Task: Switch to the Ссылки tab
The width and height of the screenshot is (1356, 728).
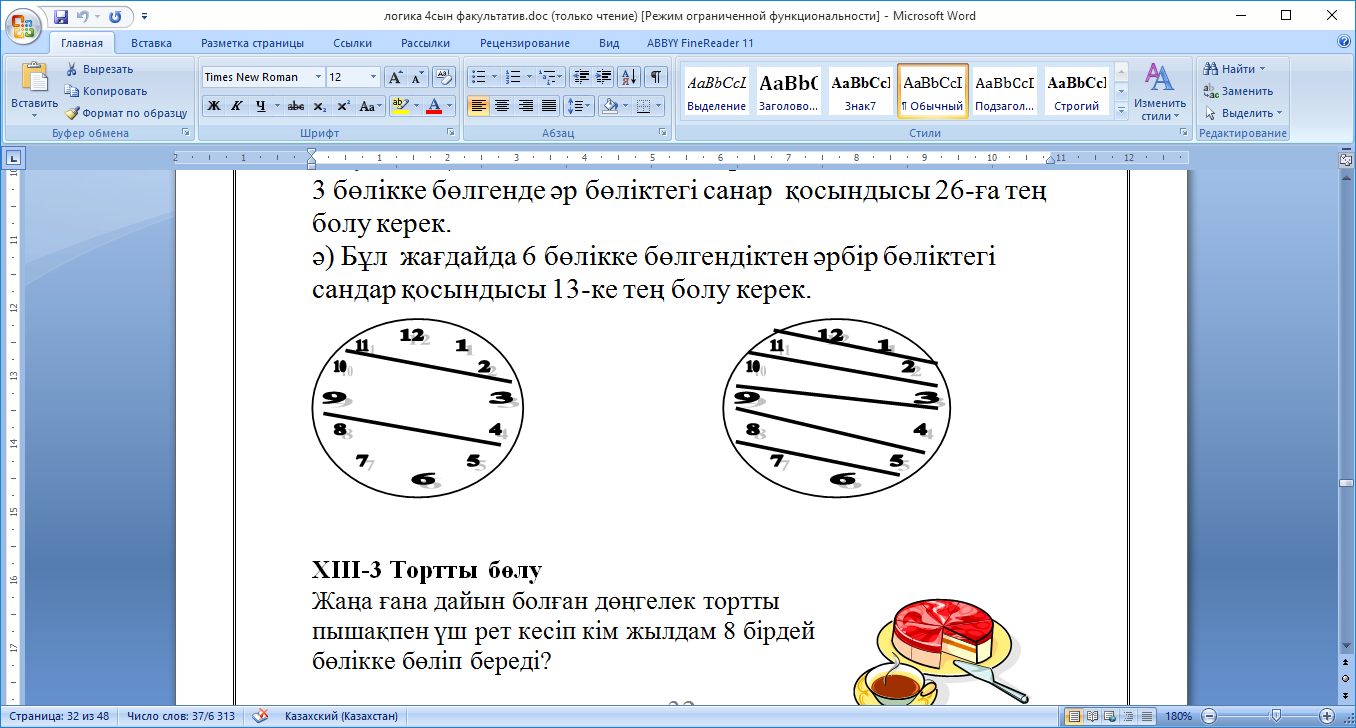Action: [351, 43]
